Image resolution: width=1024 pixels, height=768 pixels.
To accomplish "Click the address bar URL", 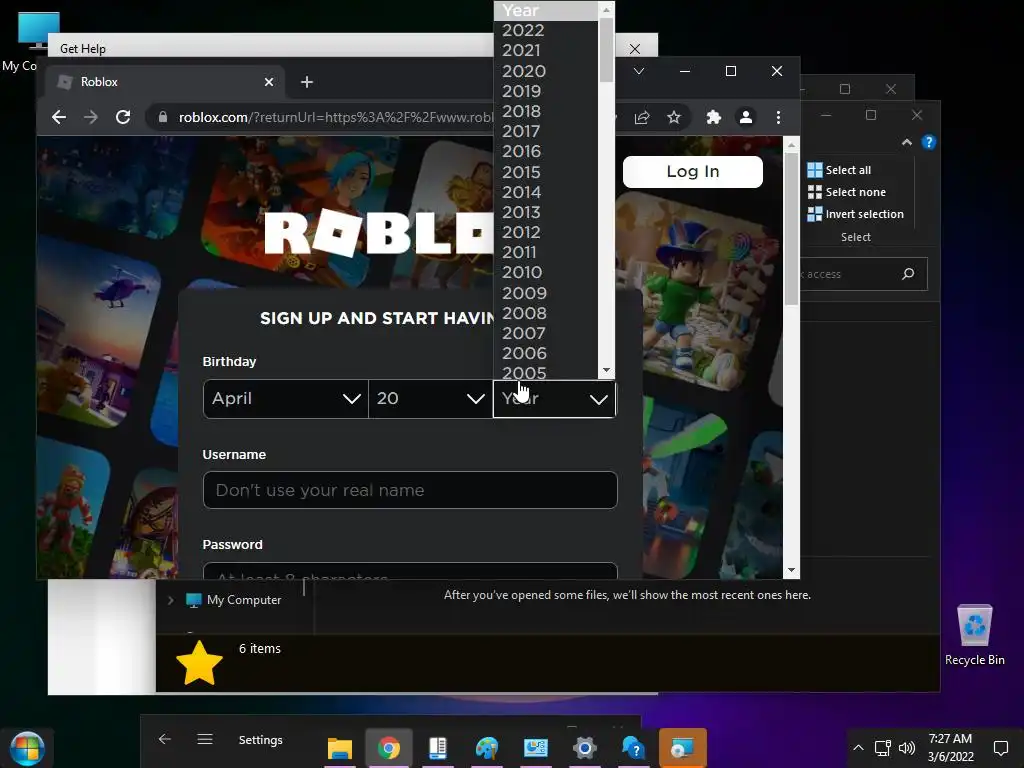I will (x=336, y=118).
